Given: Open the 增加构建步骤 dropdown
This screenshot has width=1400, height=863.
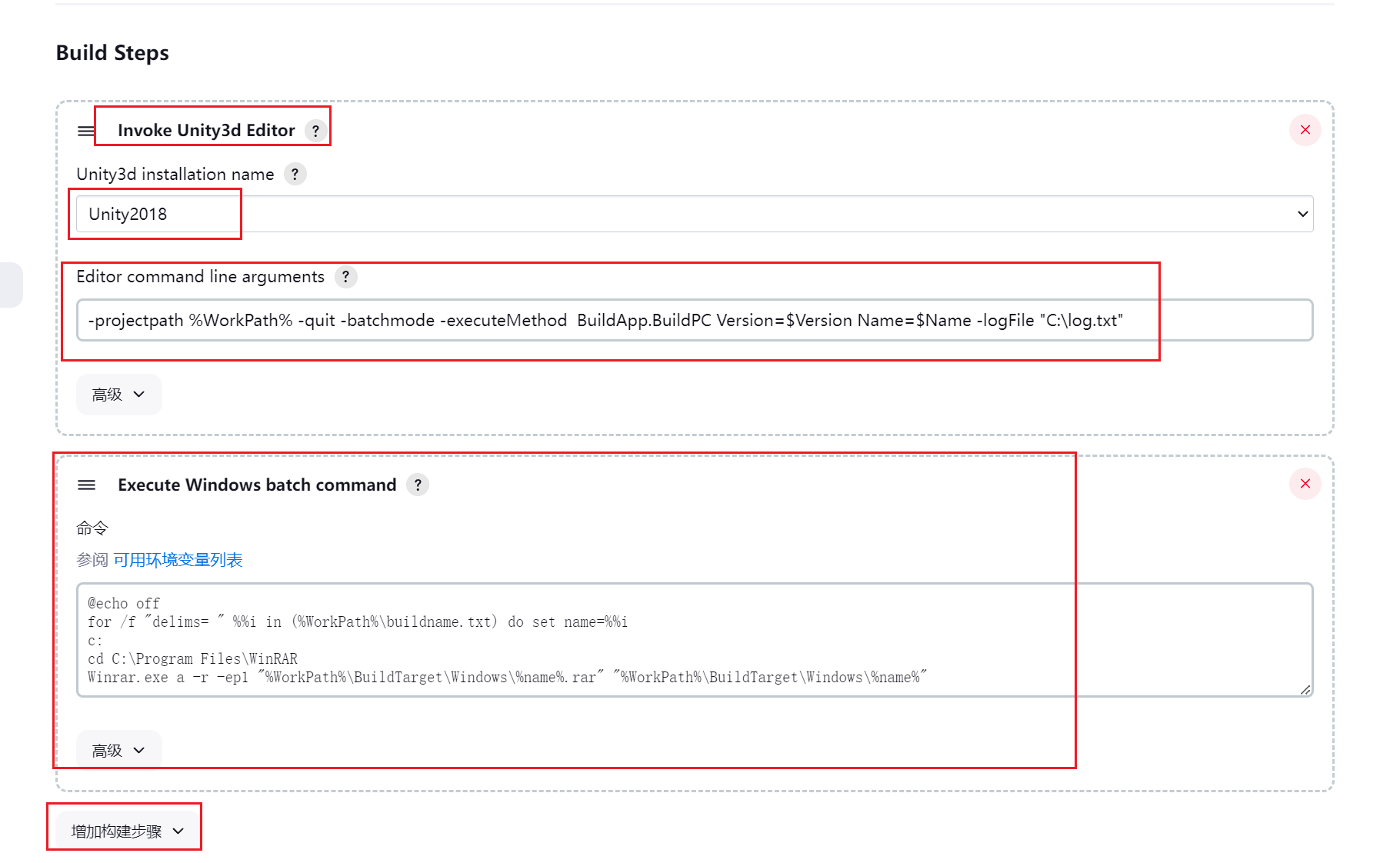Looking at the screenshot, I should pyautogui.click(x=128, y=831).
